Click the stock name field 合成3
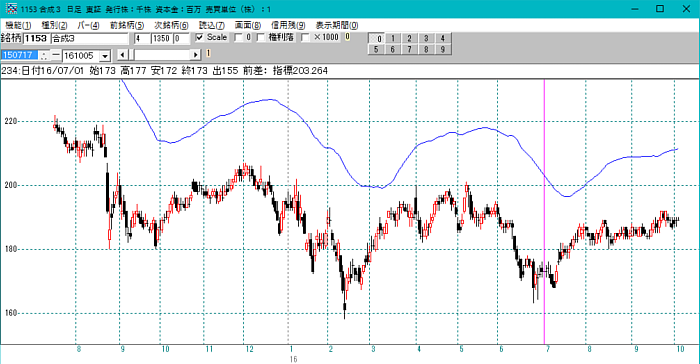This screenshot has width=700, height=364. point(90,38)
